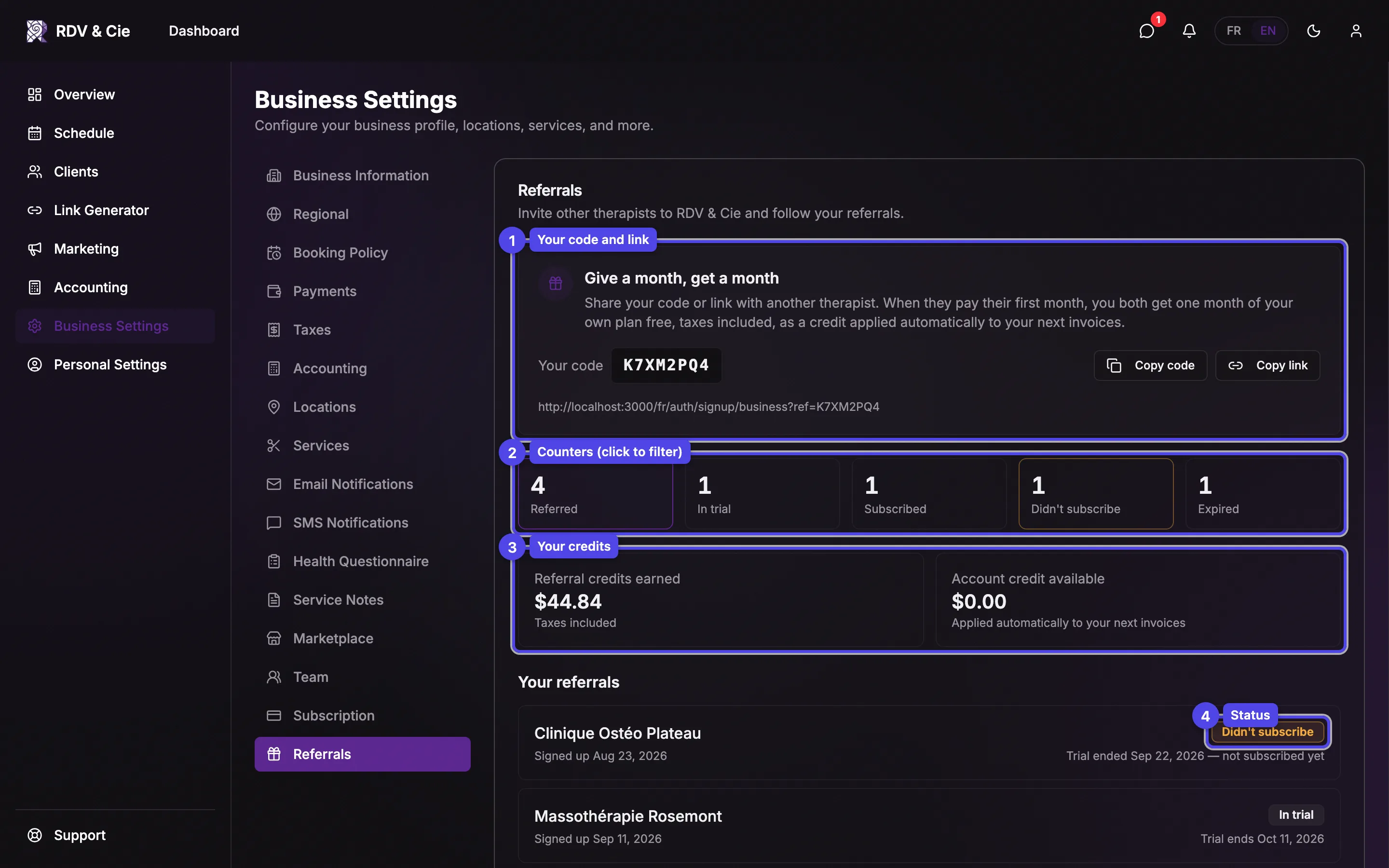Open the chat messages icon with badge
1389x868 pixels.
tap(1147, 30)
